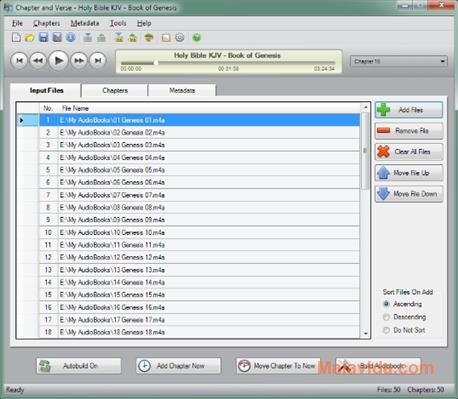Screen dimensions: 458x399
Task: Save project using the floppy disk icon
Action: (43, 37)
